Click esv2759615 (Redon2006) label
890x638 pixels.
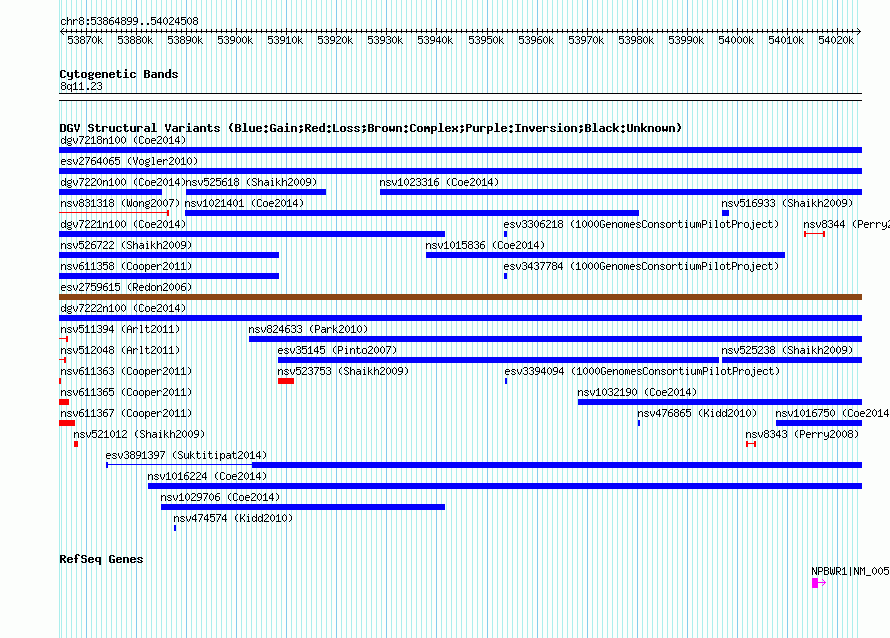[126, 287]
